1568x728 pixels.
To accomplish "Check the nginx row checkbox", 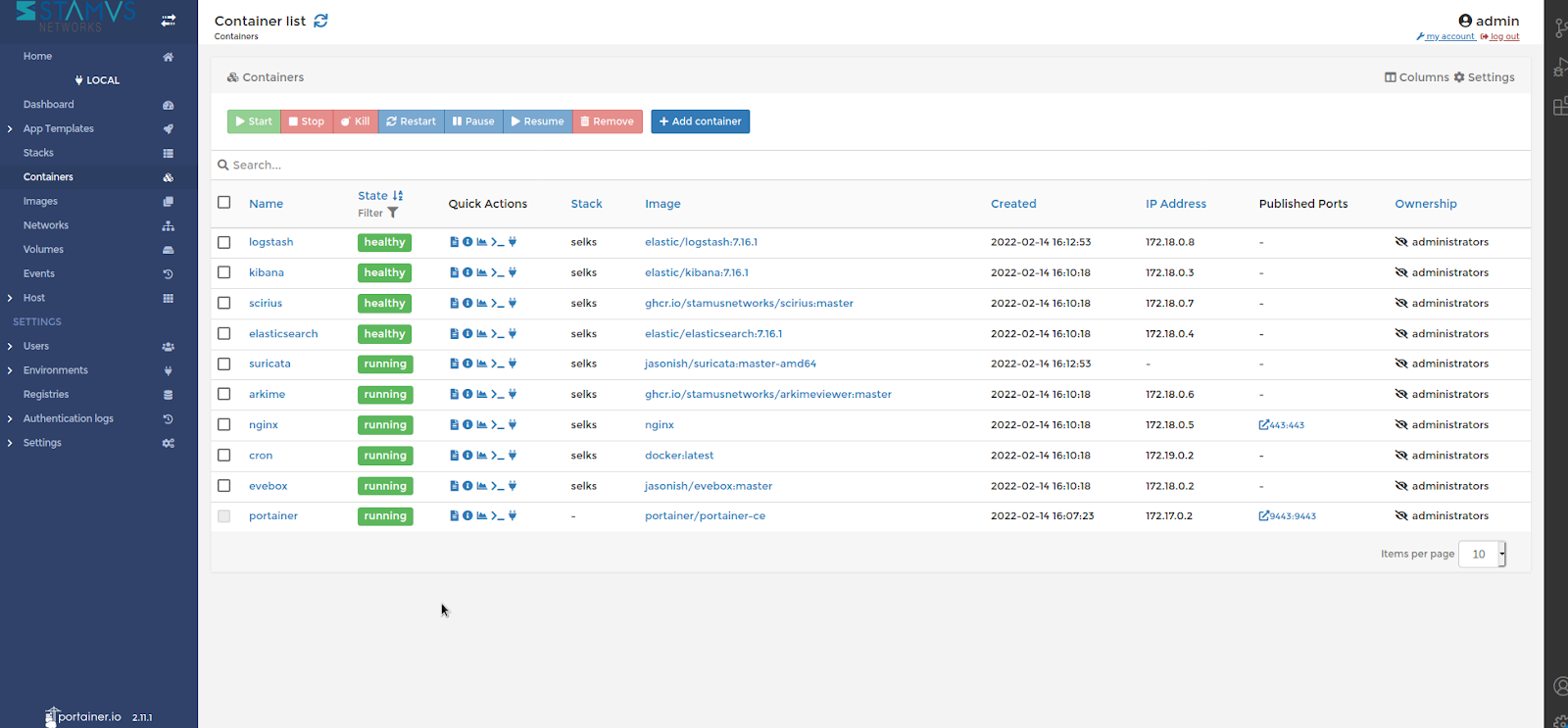I will [x=224, y=424].
